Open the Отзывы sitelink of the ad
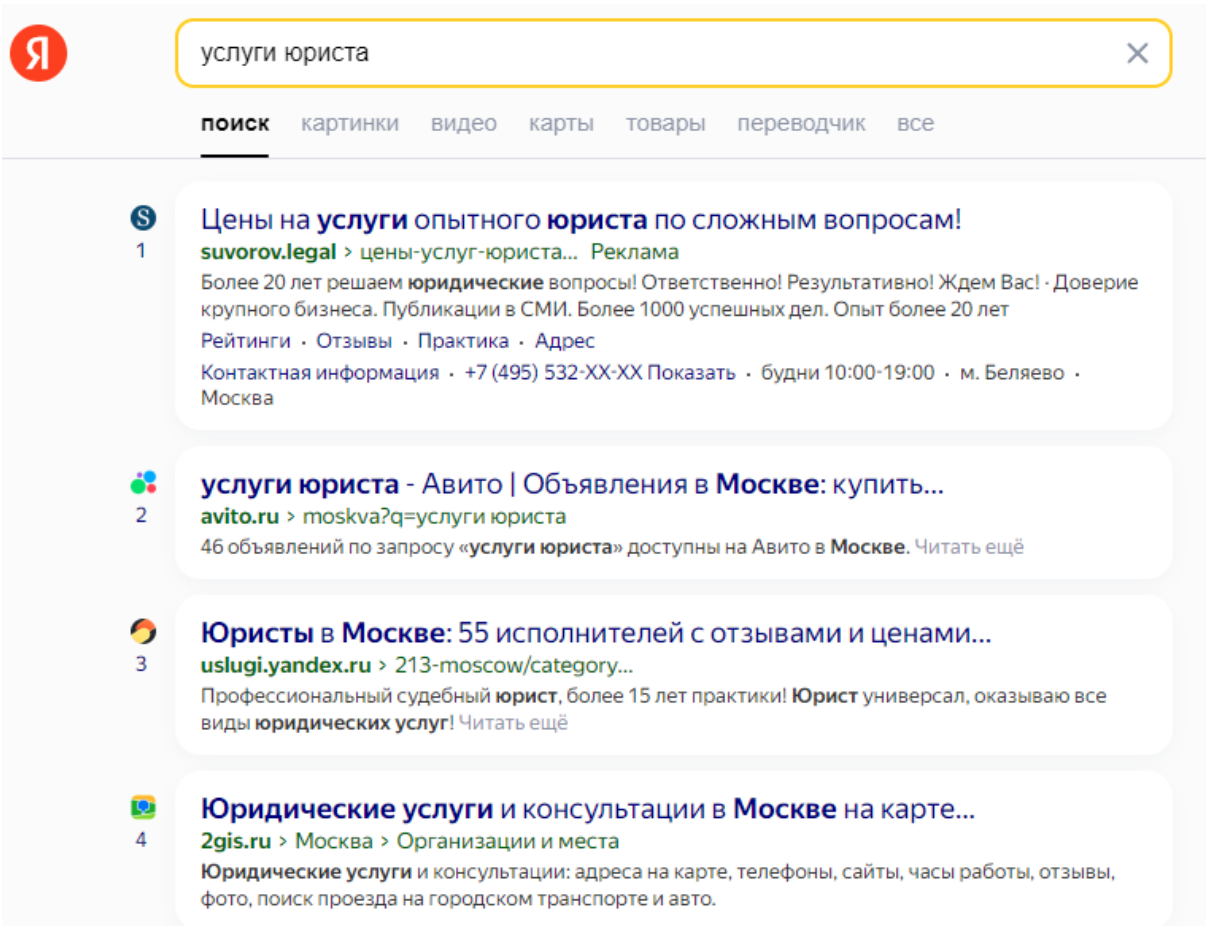 [354, 341]
